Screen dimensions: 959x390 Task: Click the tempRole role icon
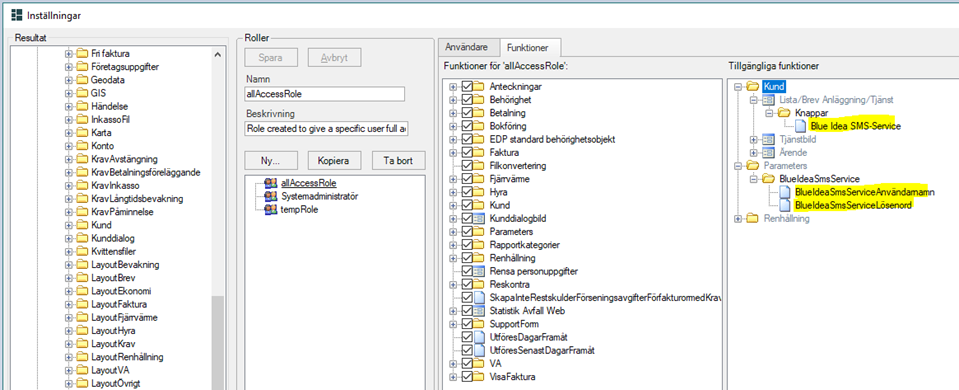270,210
